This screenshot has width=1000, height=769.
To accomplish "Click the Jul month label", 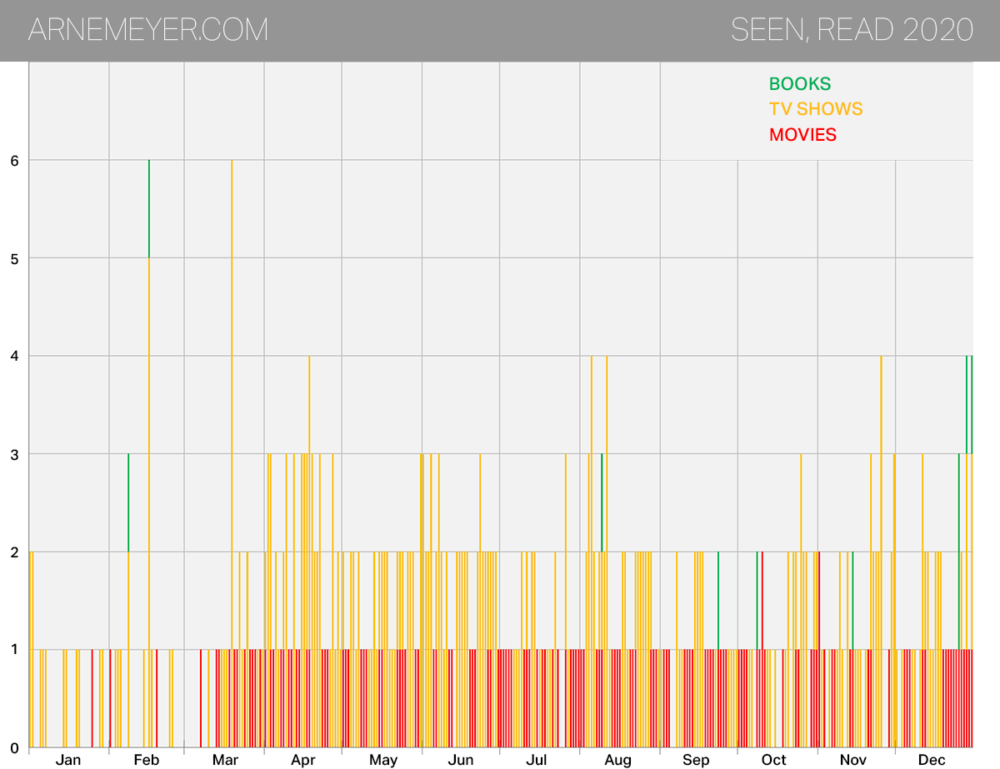I will click(x=536, y=759).
